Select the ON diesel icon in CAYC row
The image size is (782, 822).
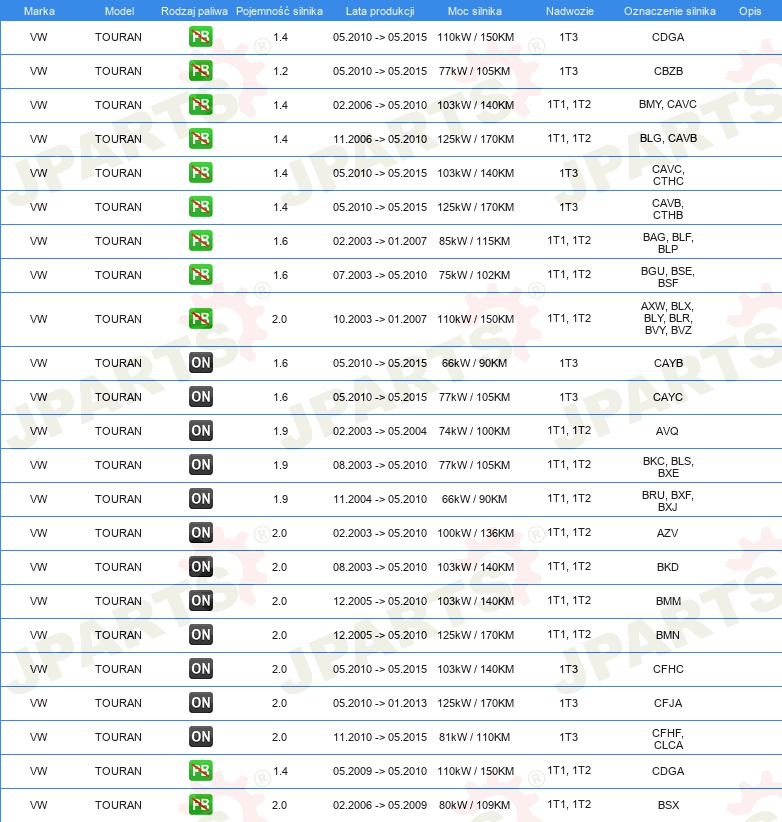point(201,397)
